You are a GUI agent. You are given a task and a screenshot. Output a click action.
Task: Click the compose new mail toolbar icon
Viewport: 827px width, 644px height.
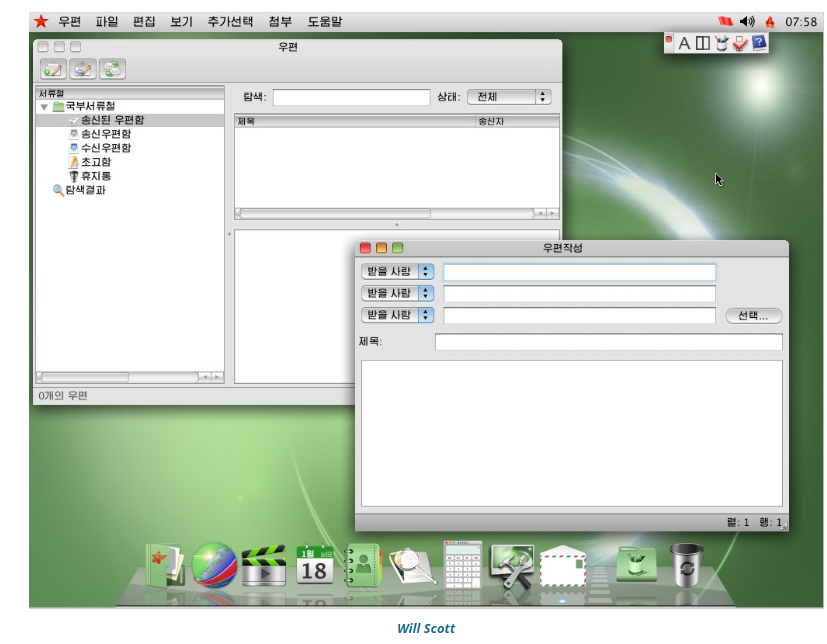click(53, 69)
